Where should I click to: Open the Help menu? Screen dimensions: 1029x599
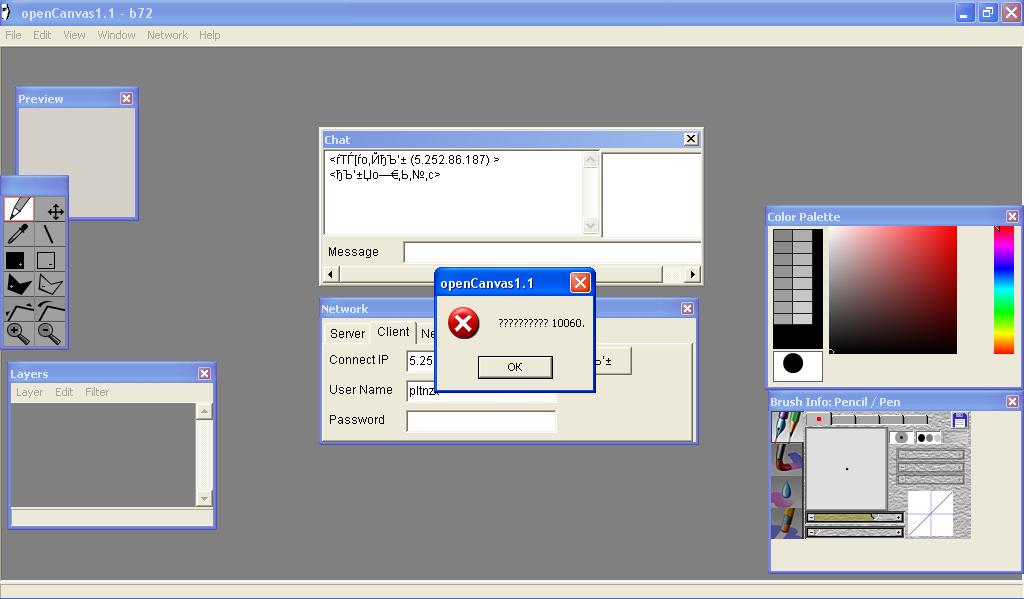(x=209, y=35)
